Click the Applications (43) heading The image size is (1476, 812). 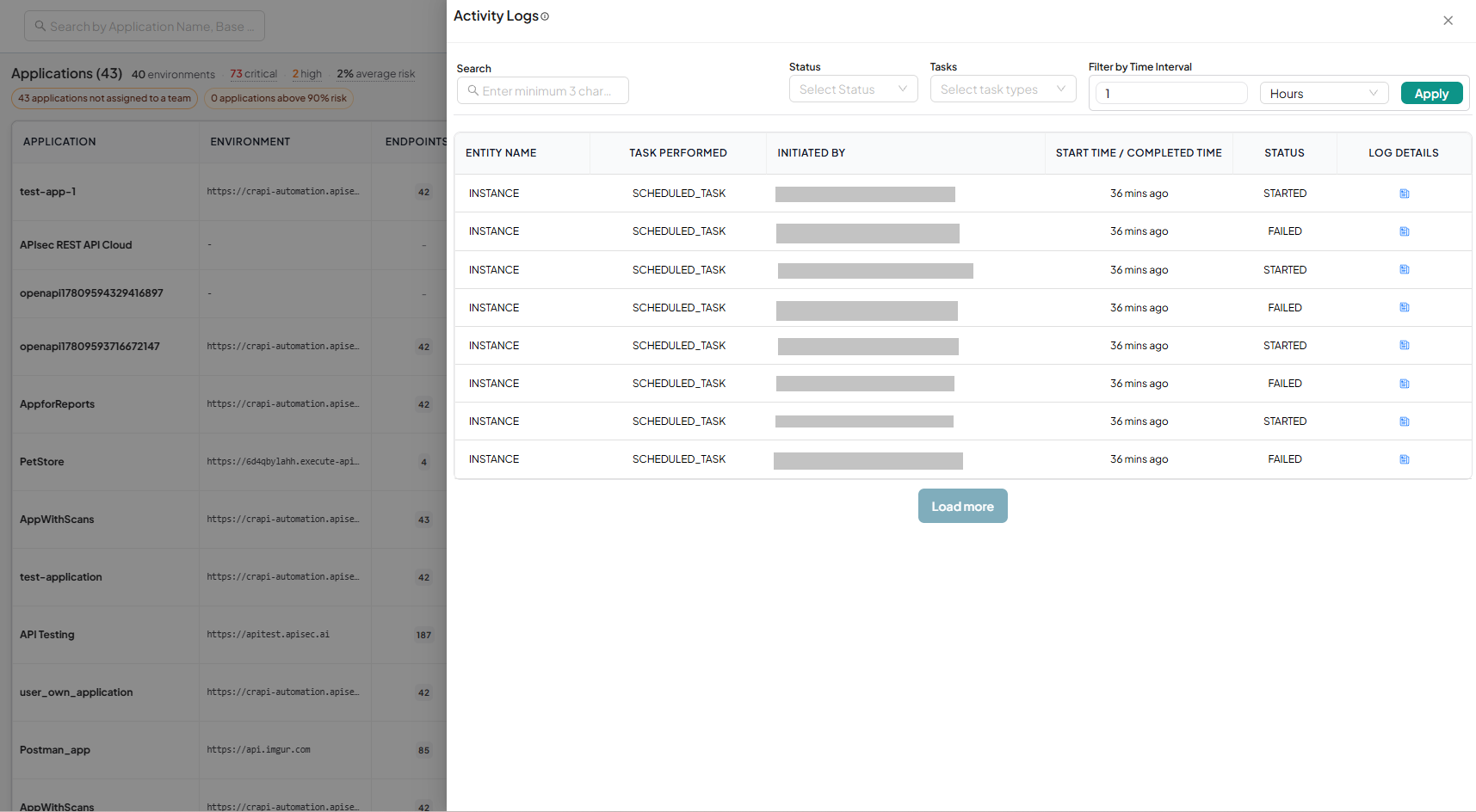pos(66,74)
